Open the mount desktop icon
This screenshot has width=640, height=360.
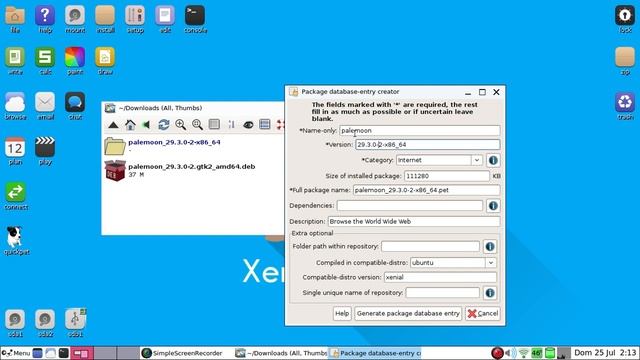coord(75,19)
